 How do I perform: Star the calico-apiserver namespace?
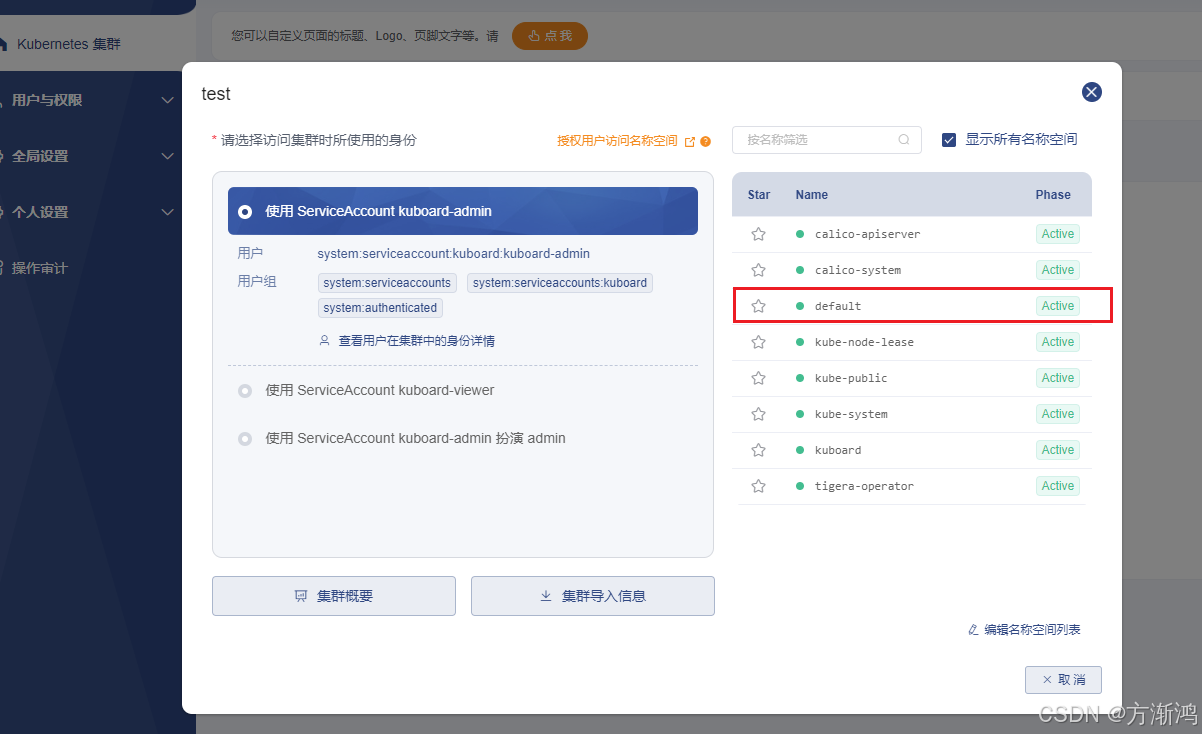tap(758, 234)
